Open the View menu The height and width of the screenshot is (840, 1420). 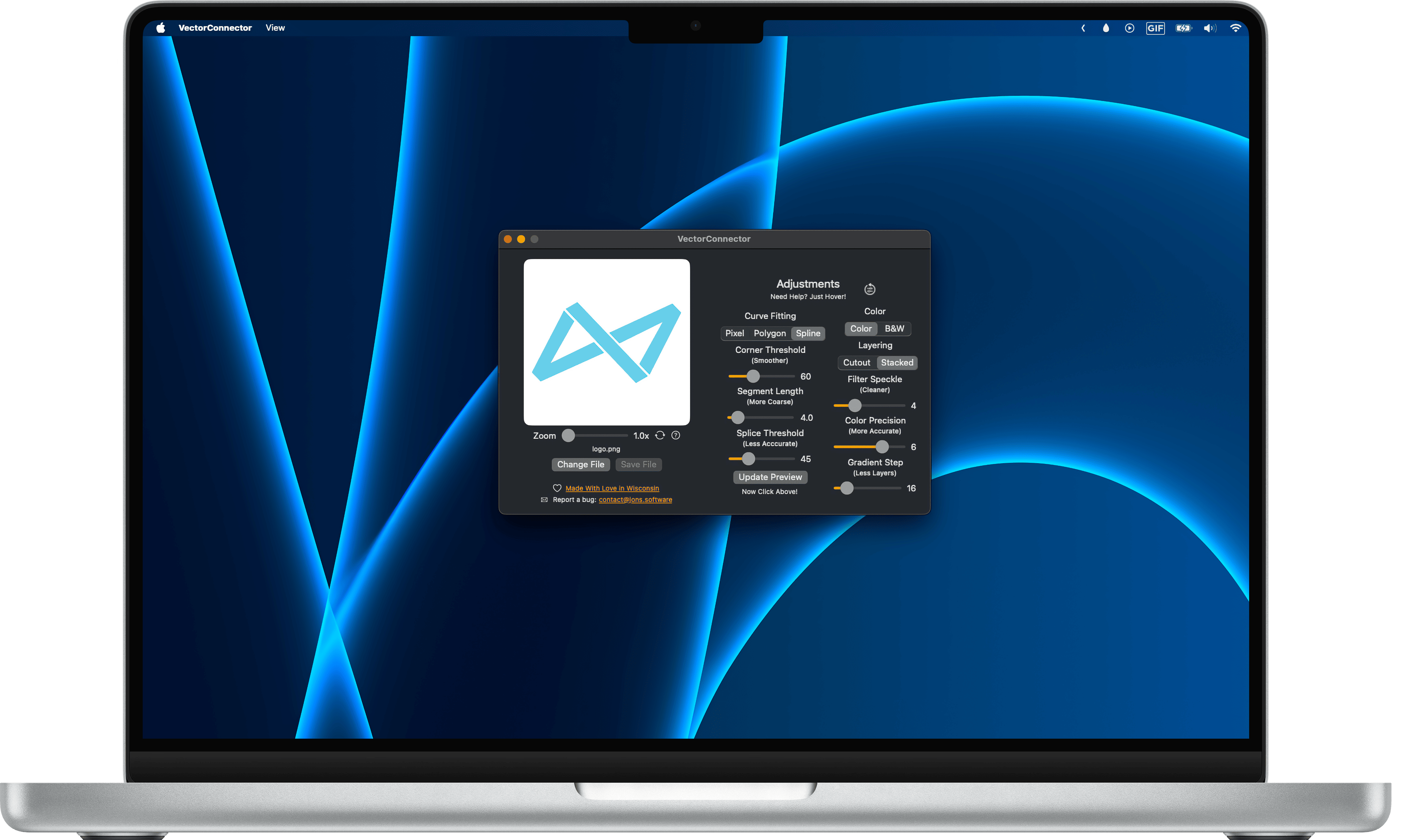pyautogui.click(x=275, y=28)
